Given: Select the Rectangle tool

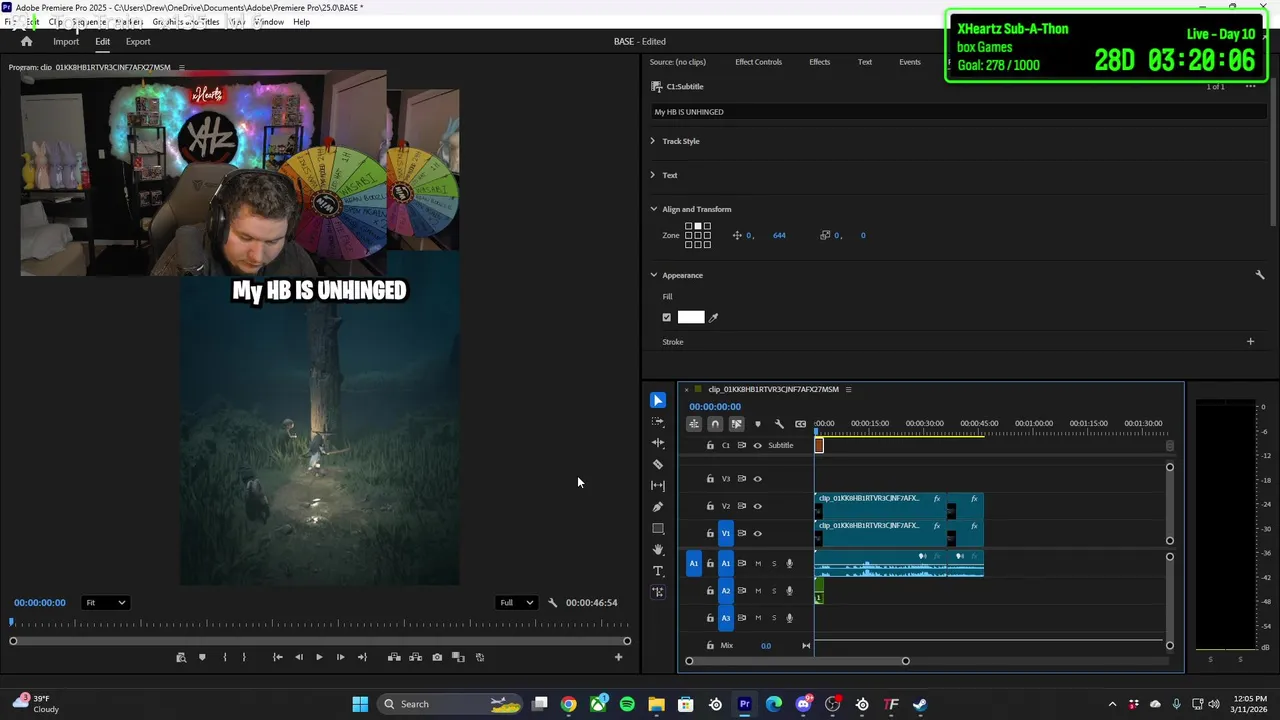Looking at the screenshot, I should tap(658, 528).
